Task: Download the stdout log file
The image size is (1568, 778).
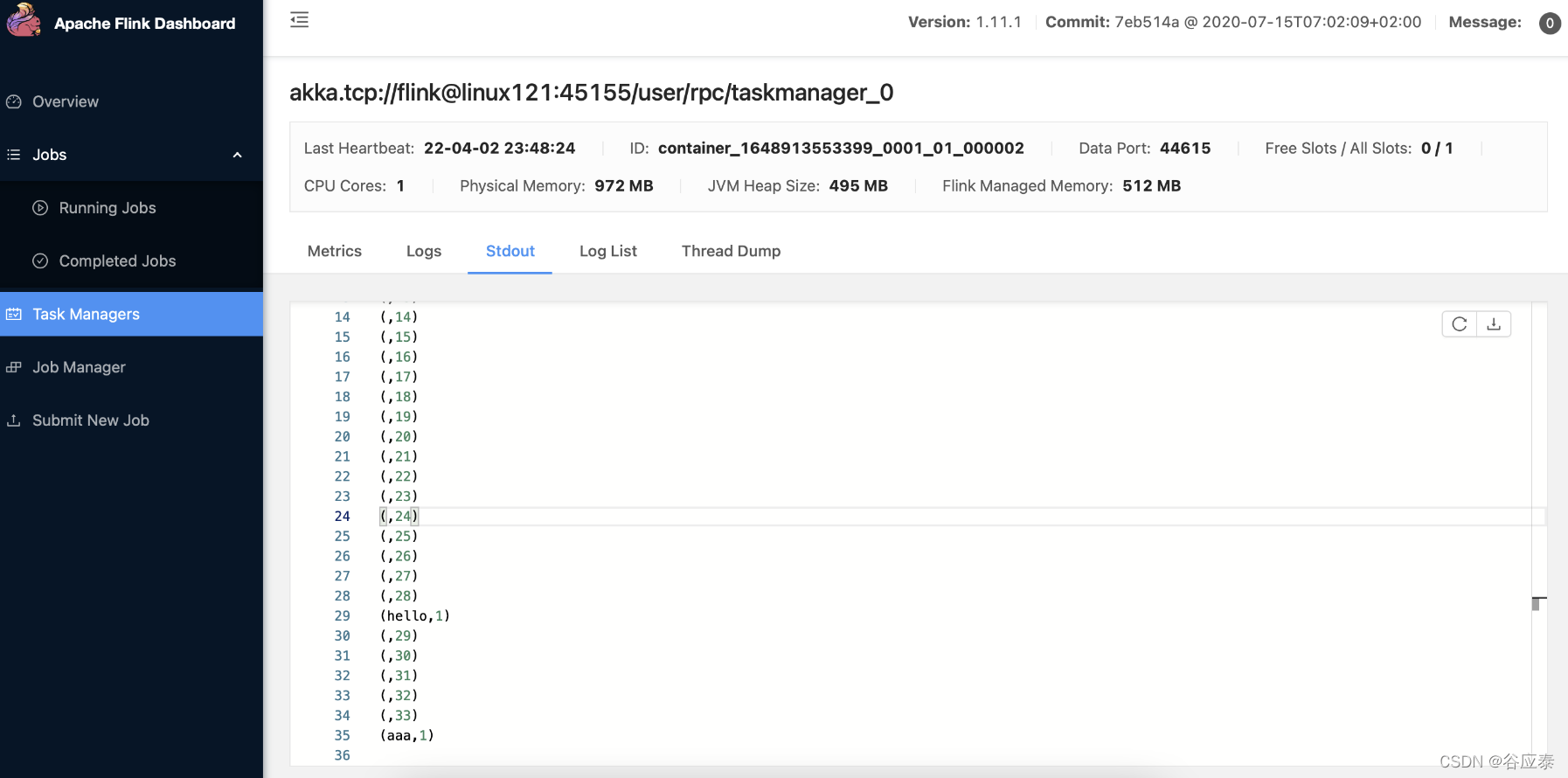Action: [x=1494, y=324]
